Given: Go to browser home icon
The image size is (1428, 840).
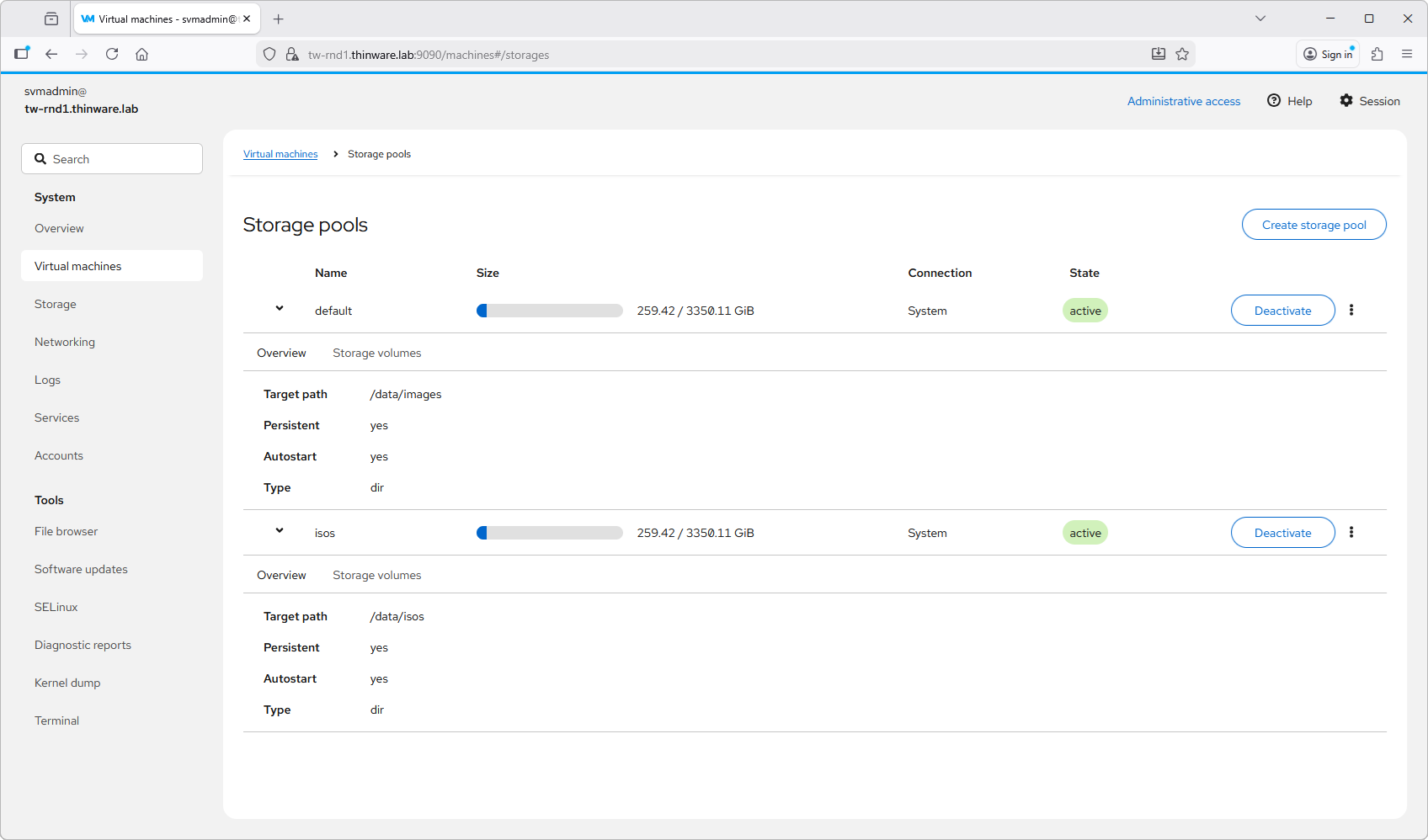Looking at the screenshot, I should click(141, 54).
